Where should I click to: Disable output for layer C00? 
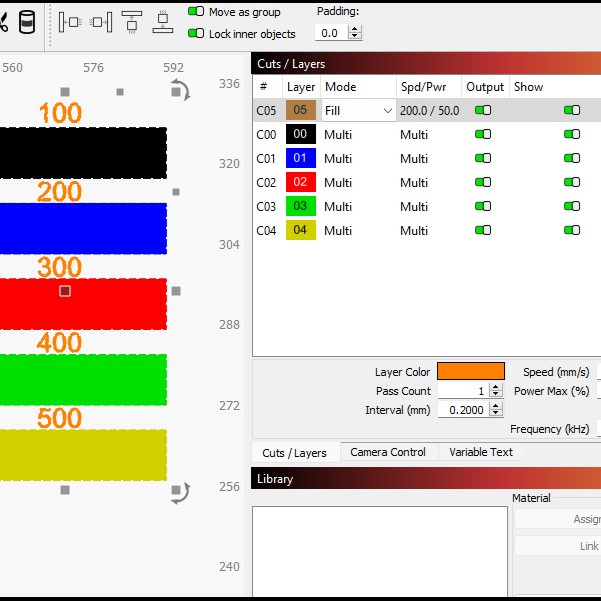[483, 134]
